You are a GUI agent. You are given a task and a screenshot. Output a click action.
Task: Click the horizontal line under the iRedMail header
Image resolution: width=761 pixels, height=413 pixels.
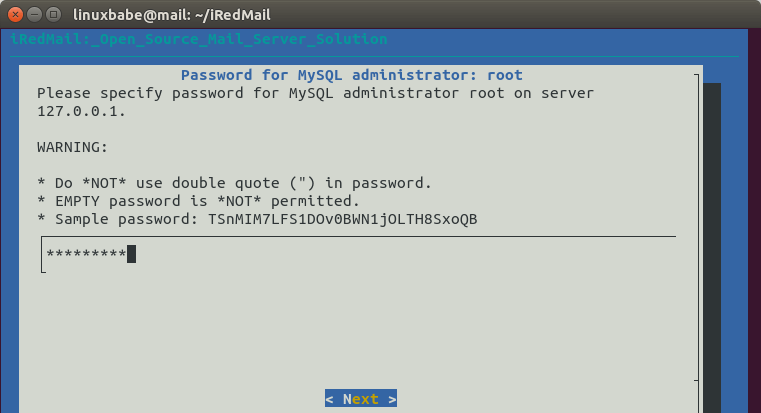(x=380, y=57)
